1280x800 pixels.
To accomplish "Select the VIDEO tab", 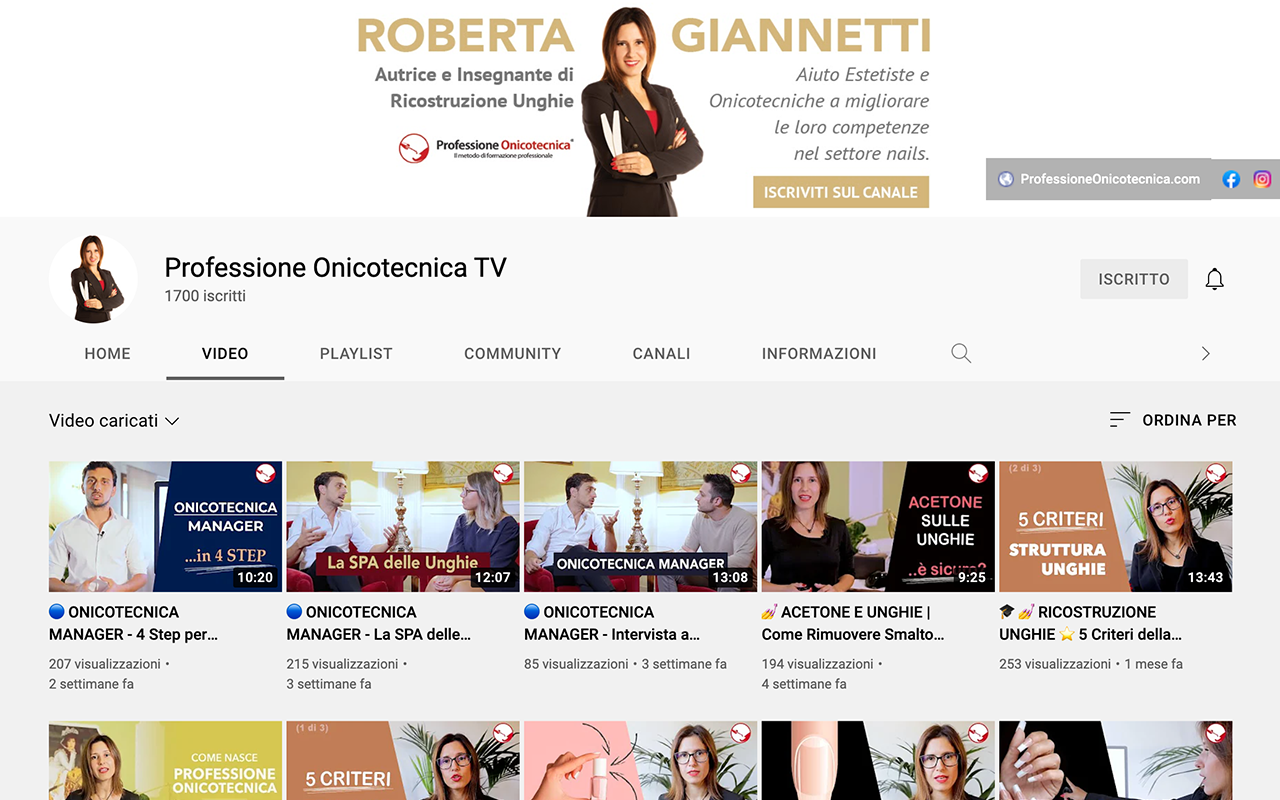I will click(225, 353).
